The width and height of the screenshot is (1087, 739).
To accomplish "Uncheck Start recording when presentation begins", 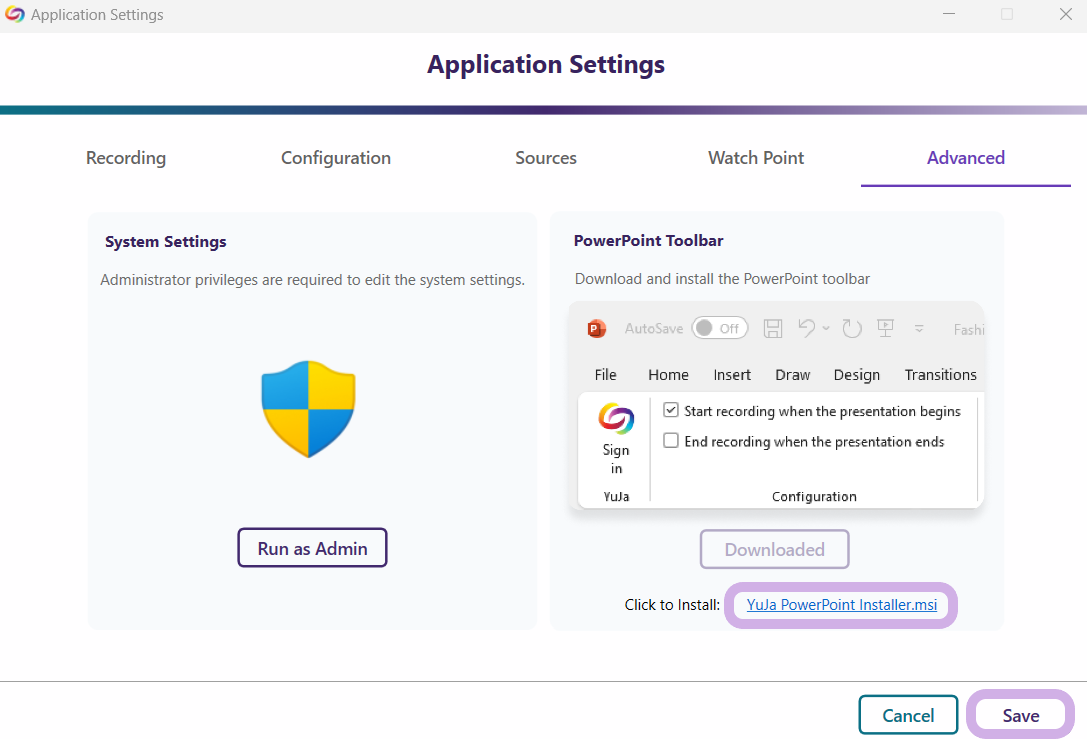I will 671,411.
